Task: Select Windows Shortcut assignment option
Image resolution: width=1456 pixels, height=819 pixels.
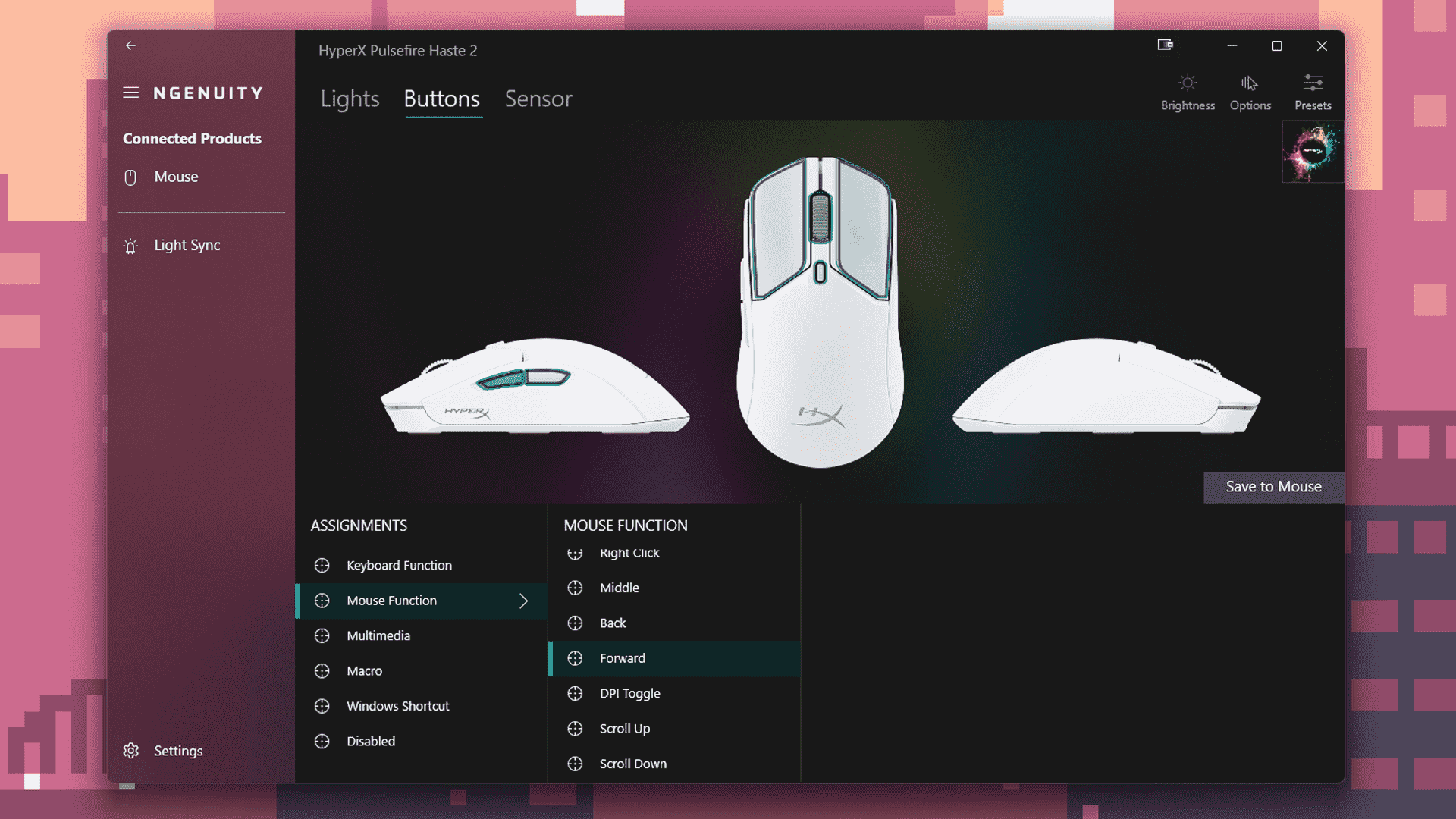Action: (397, 706)
